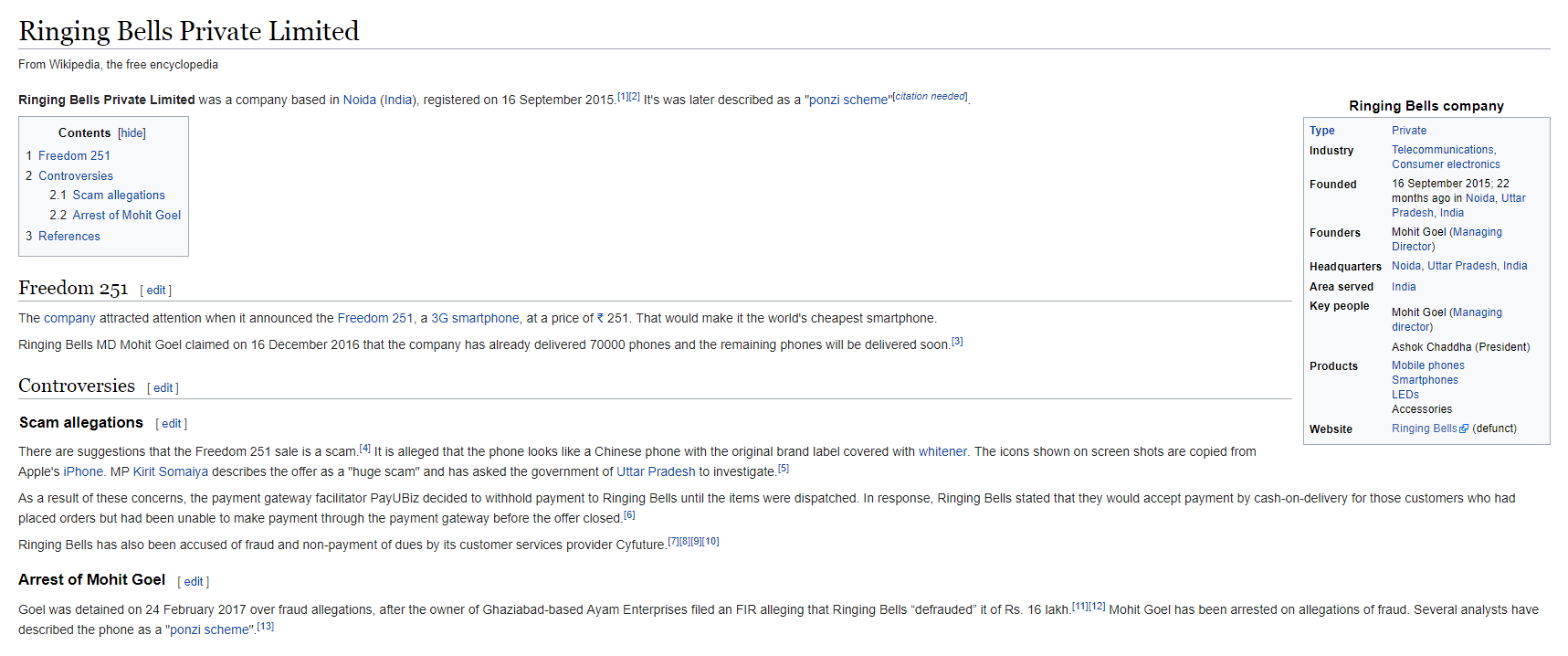Click the citation needed tag

point(931,97)
